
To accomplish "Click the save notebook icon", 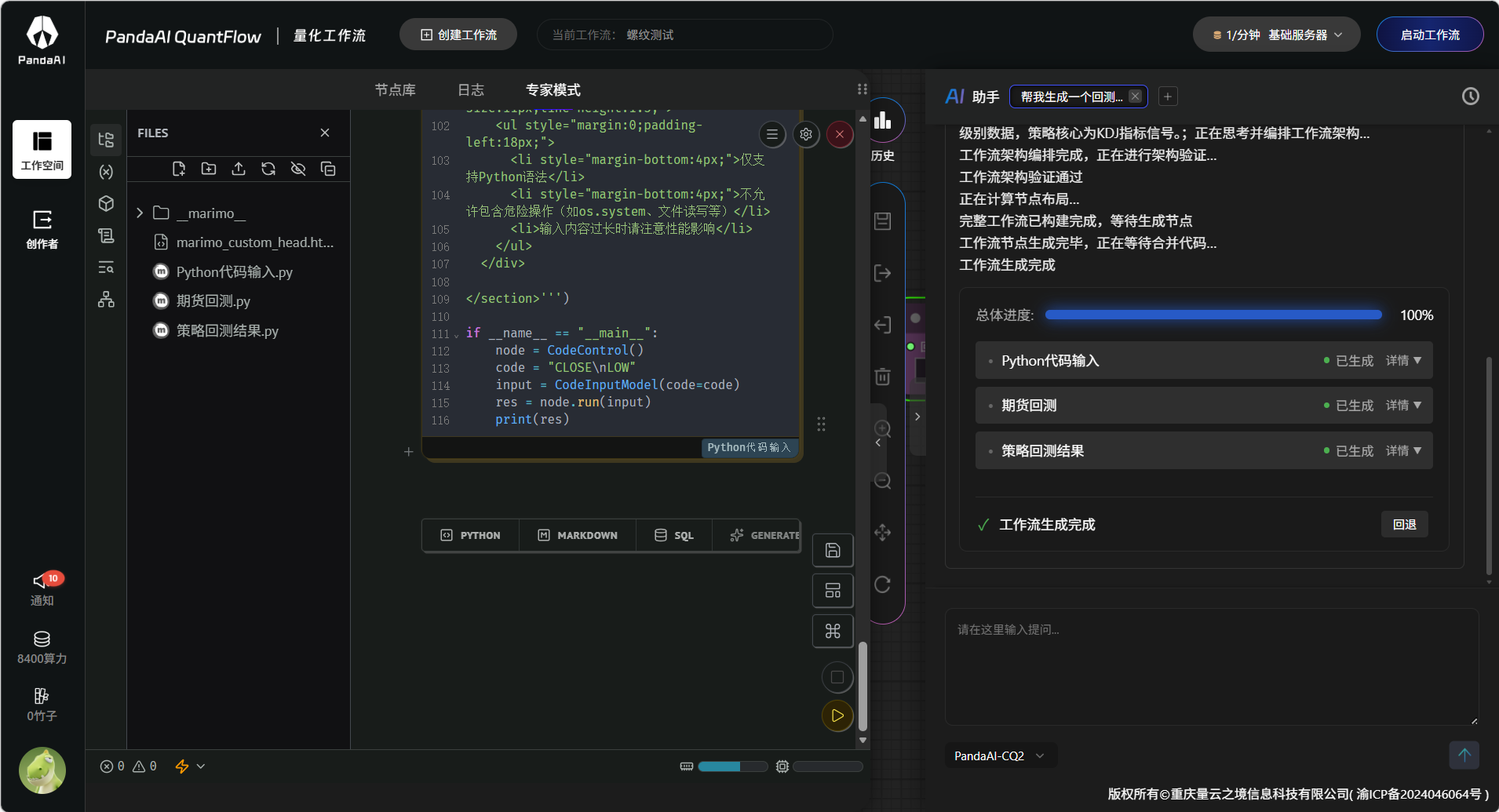I will (x=833, y=550).
